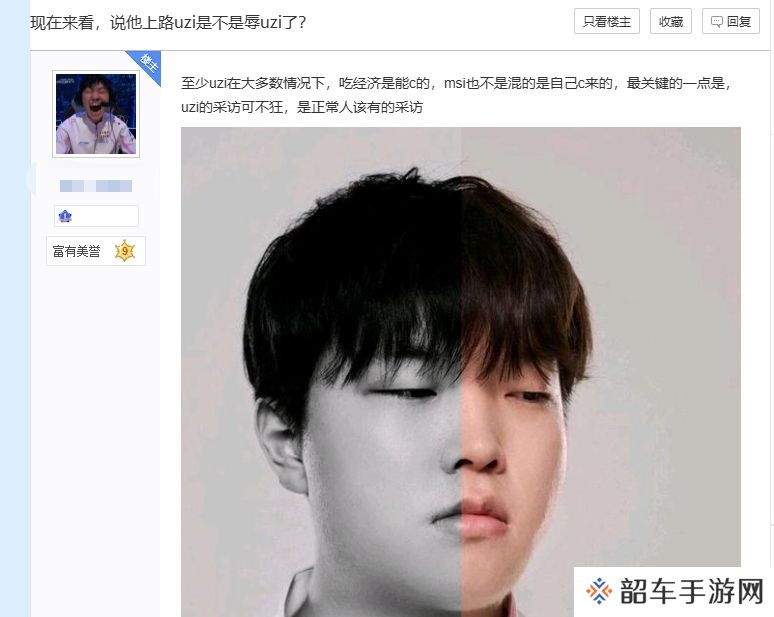774x617 pixels.
Task: Bookmark the thread with 收藏
Action: 671,21
